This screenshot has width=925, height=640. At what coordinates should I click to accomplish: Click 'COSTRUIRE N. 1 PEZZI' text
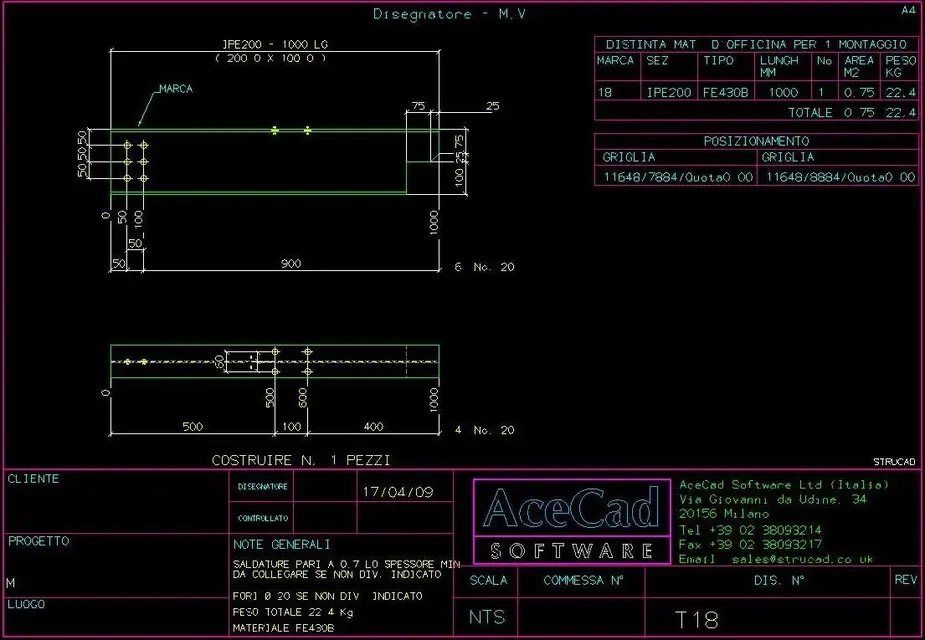(x=301, y=460)
